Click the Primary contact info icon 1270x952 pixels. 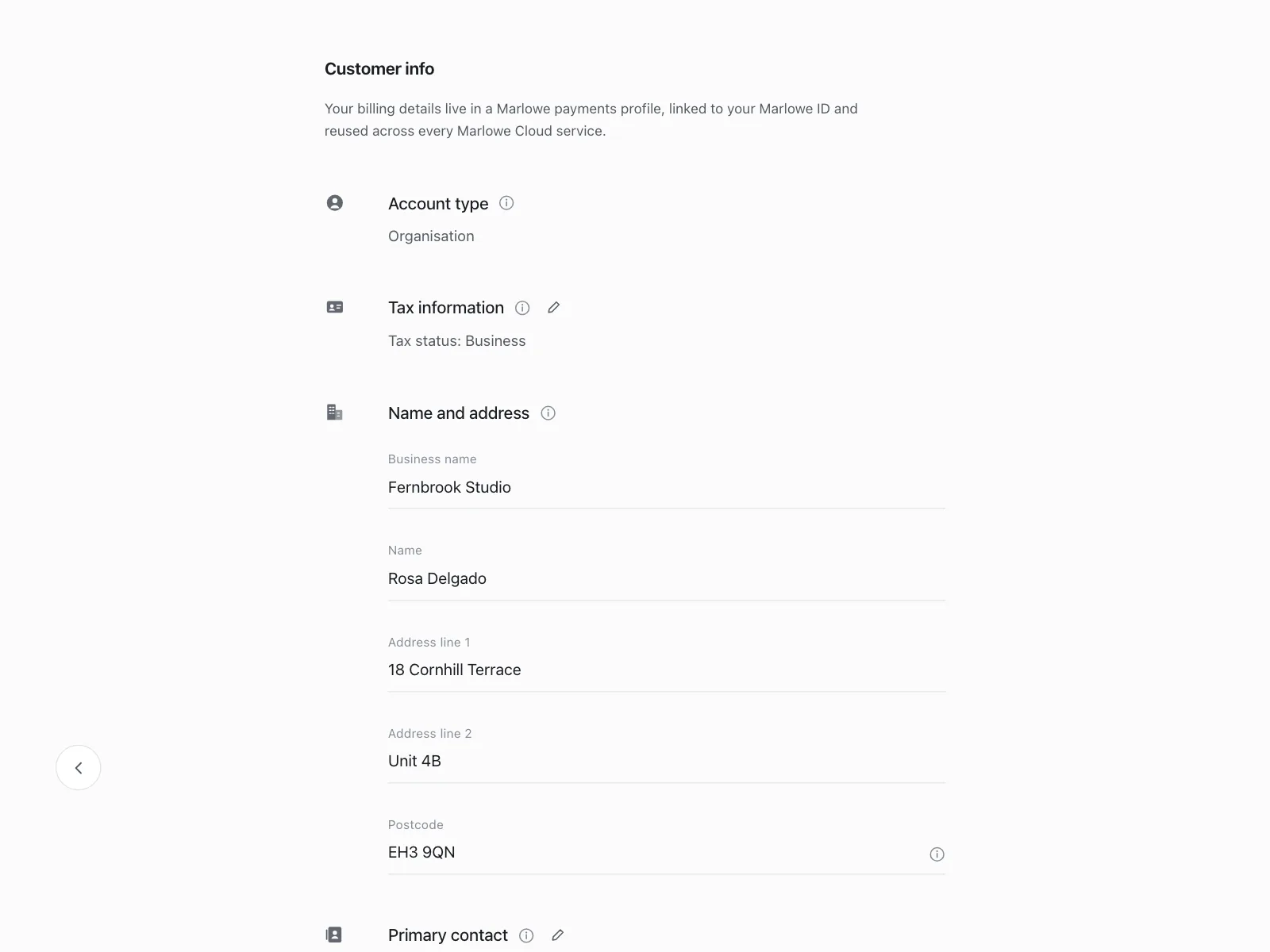[526, 935]
